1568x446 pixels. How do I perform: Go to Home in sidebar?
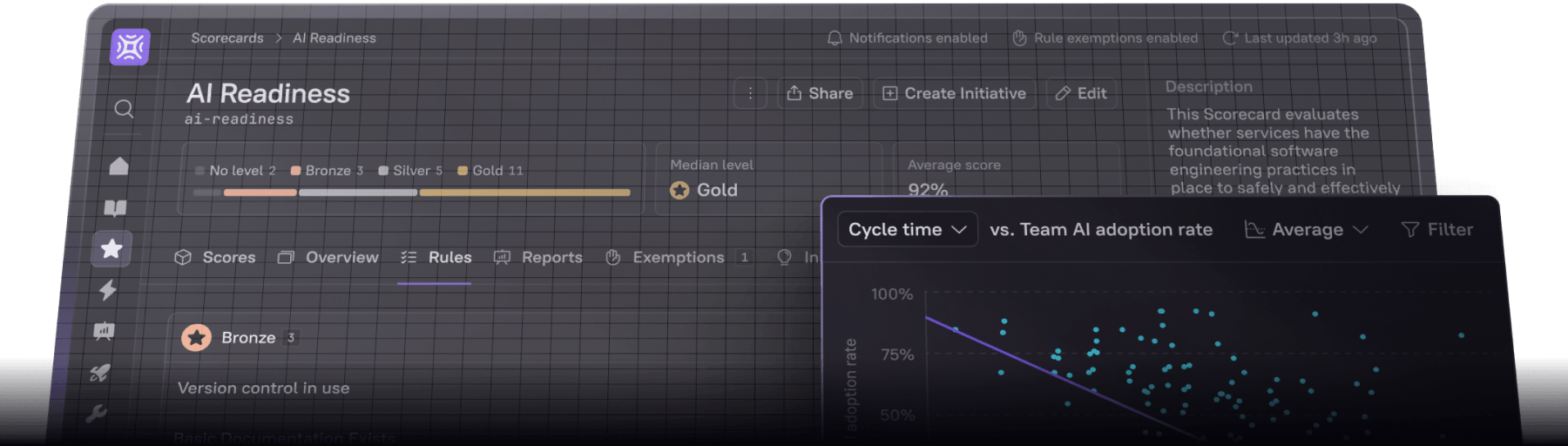click(119, 166)
